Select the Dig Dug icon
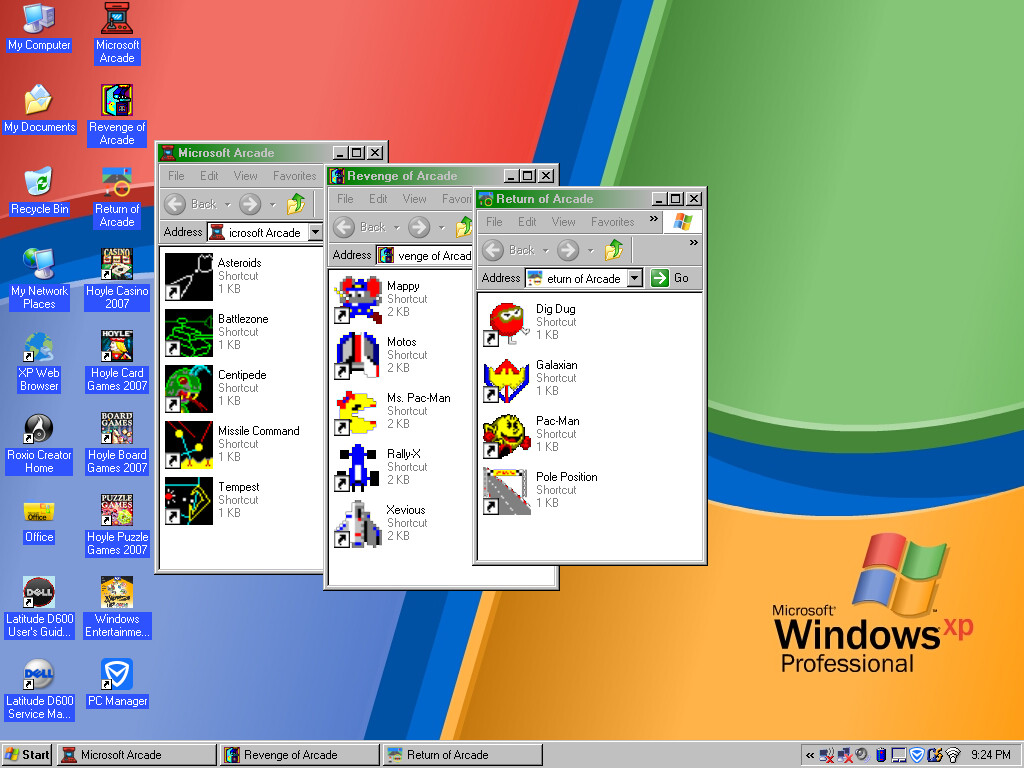Screen dimensions: 1024x768 tap(507, 323)
